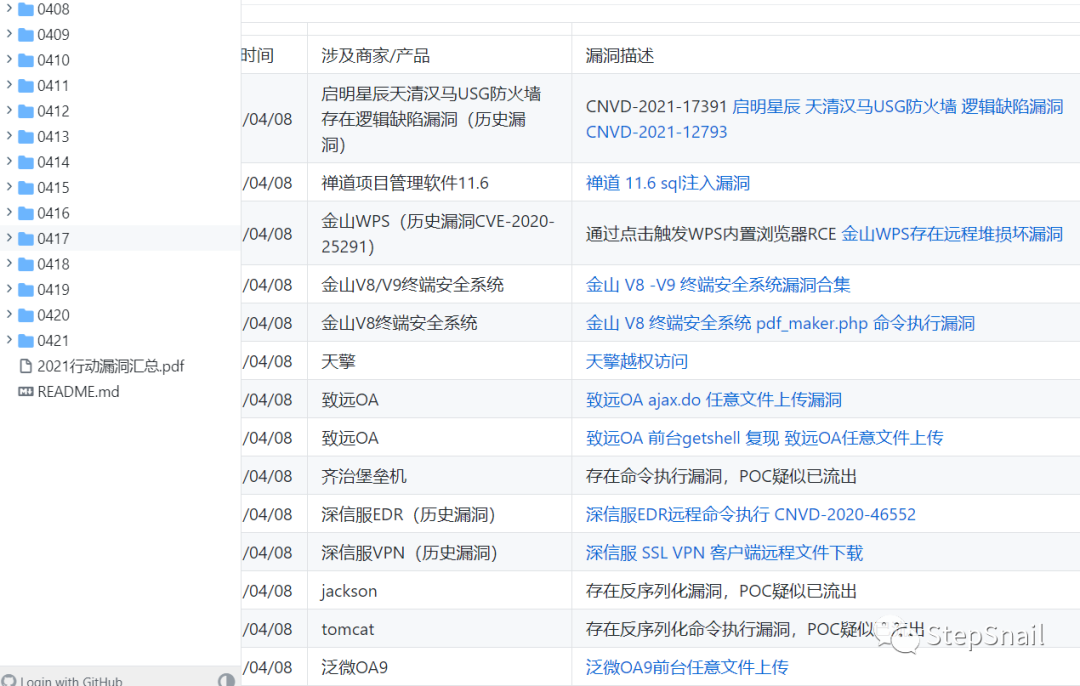Click the 0412 folder icon

click(26, 111)
